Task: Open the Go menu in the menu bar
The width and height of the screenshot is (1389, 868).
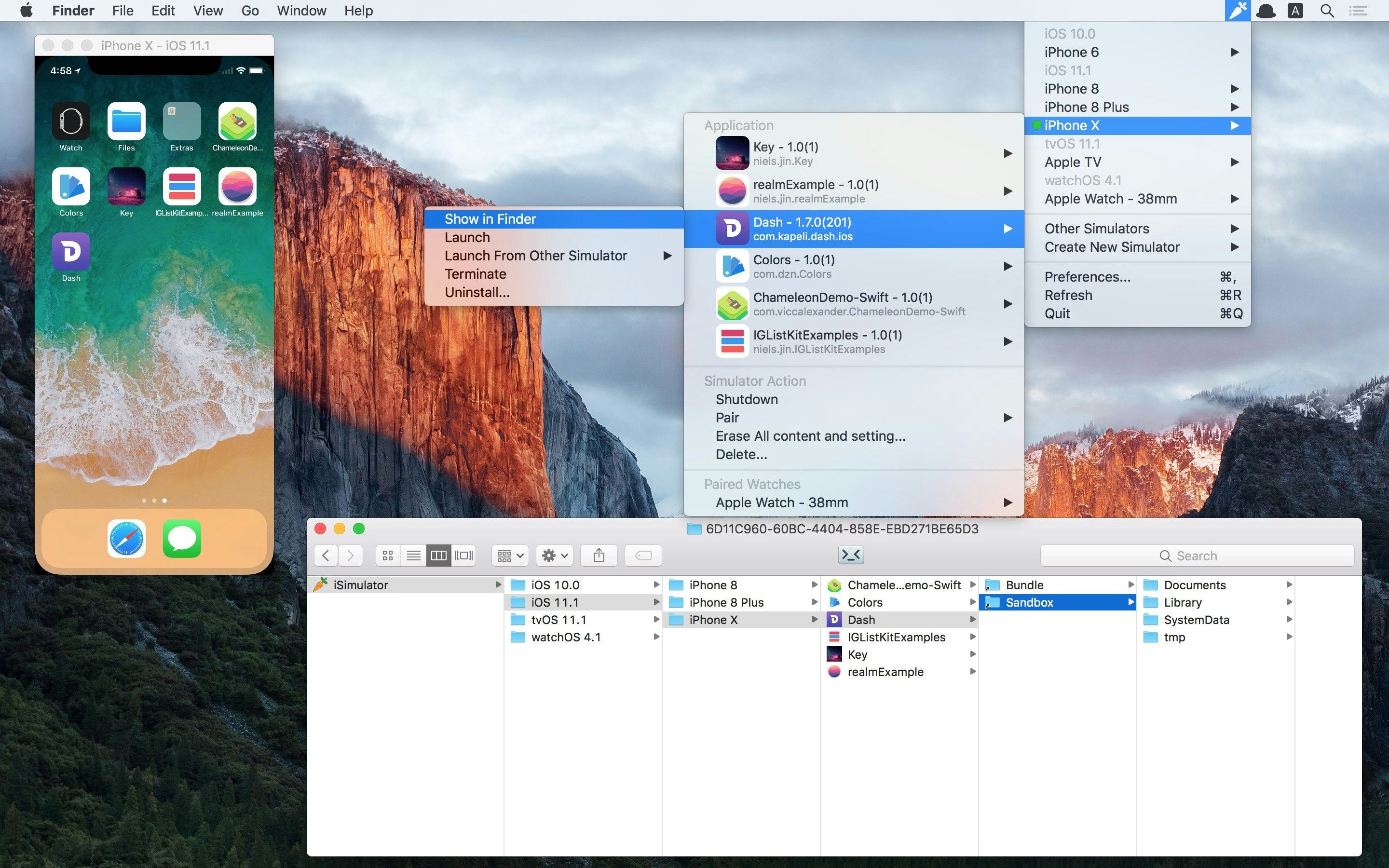Action: [250, 10]
